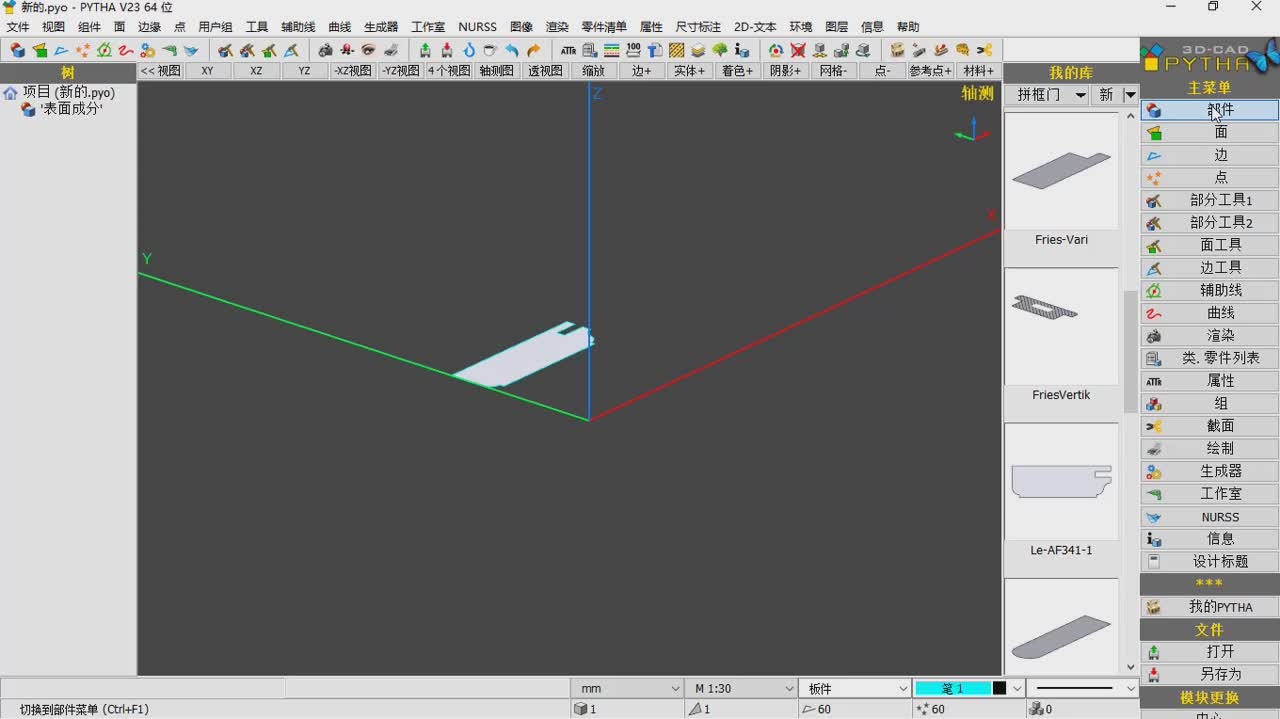Click the edge toolbar icon
The height and width of the screenshot is (719, 1280).
[61, 50]
